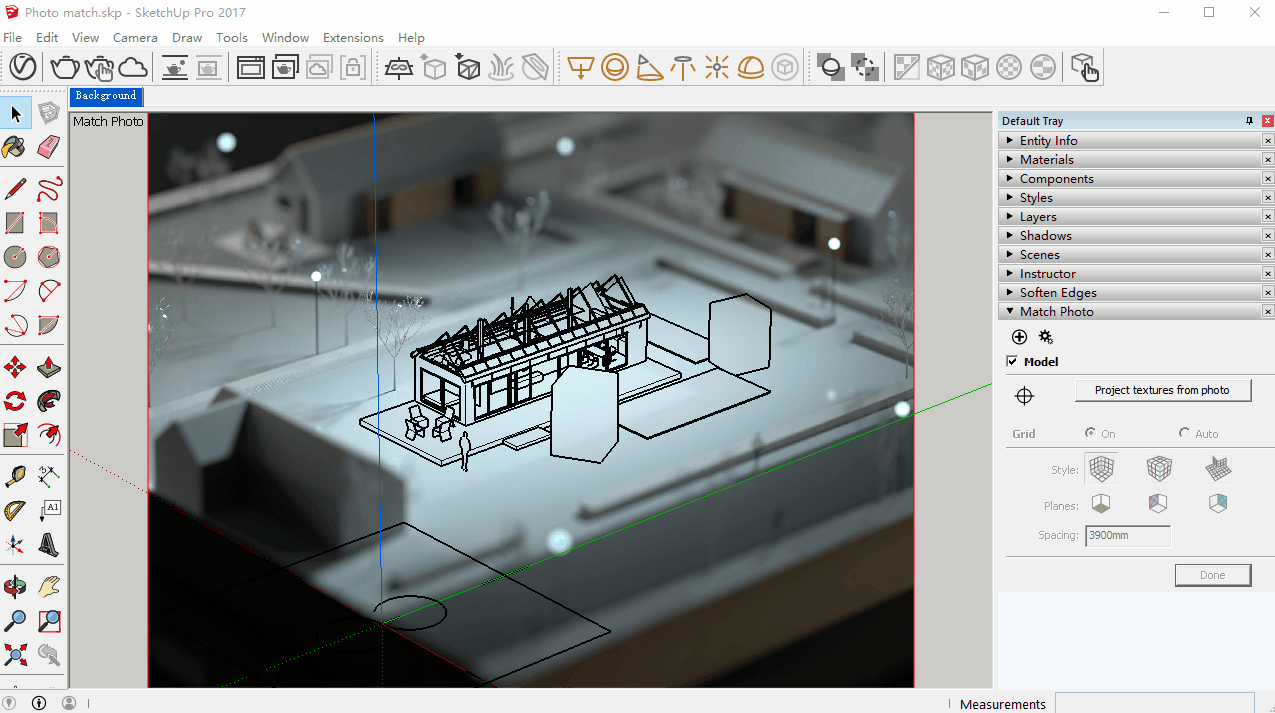Image resolution: width=1275 pixels, height=713 pixels.
Task: Choose the first grid Style cube icon
Action: tap(1101, 468)
